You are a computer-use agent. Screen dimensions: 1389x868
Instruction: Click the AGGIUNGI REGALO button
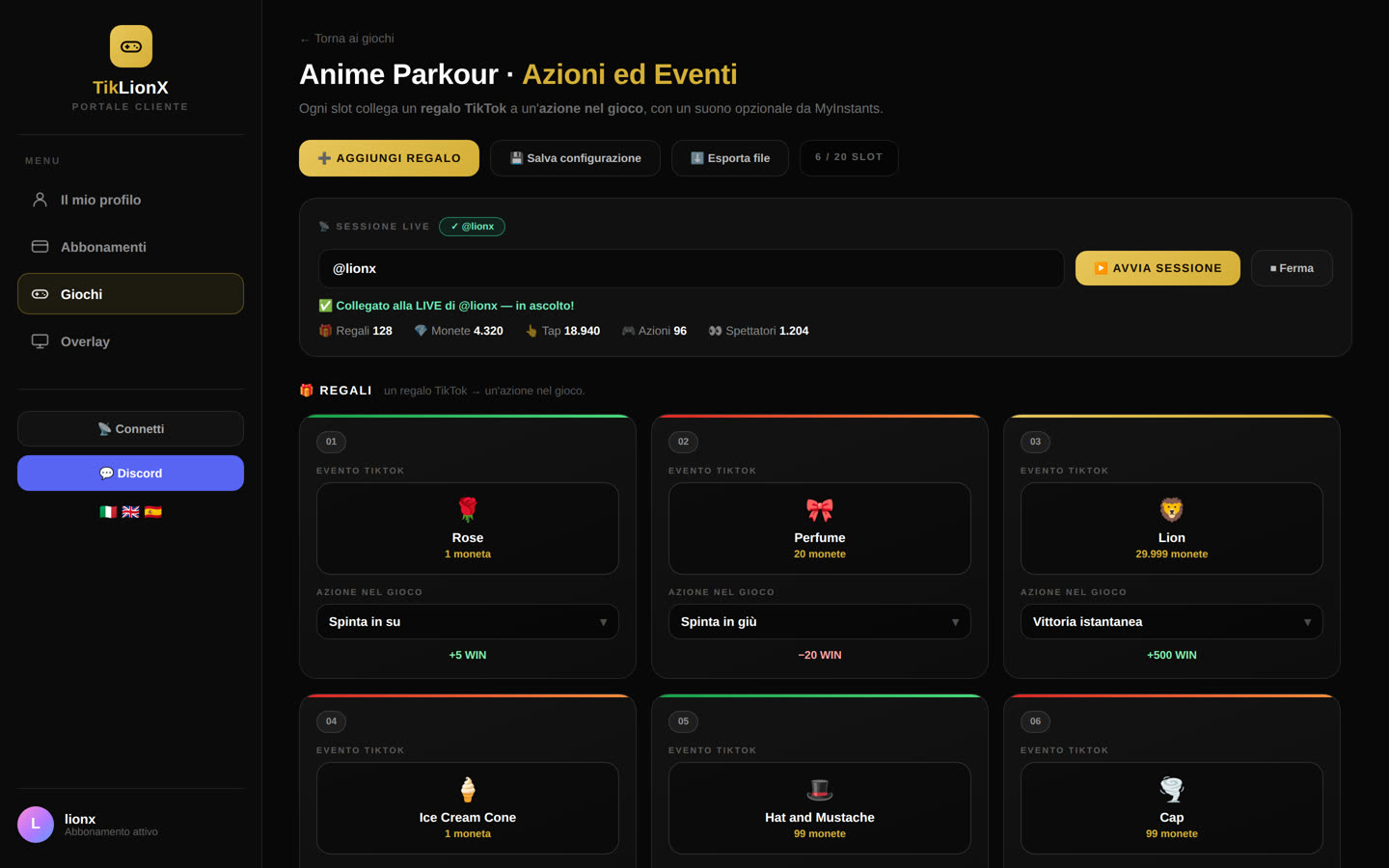coord(389,158)
